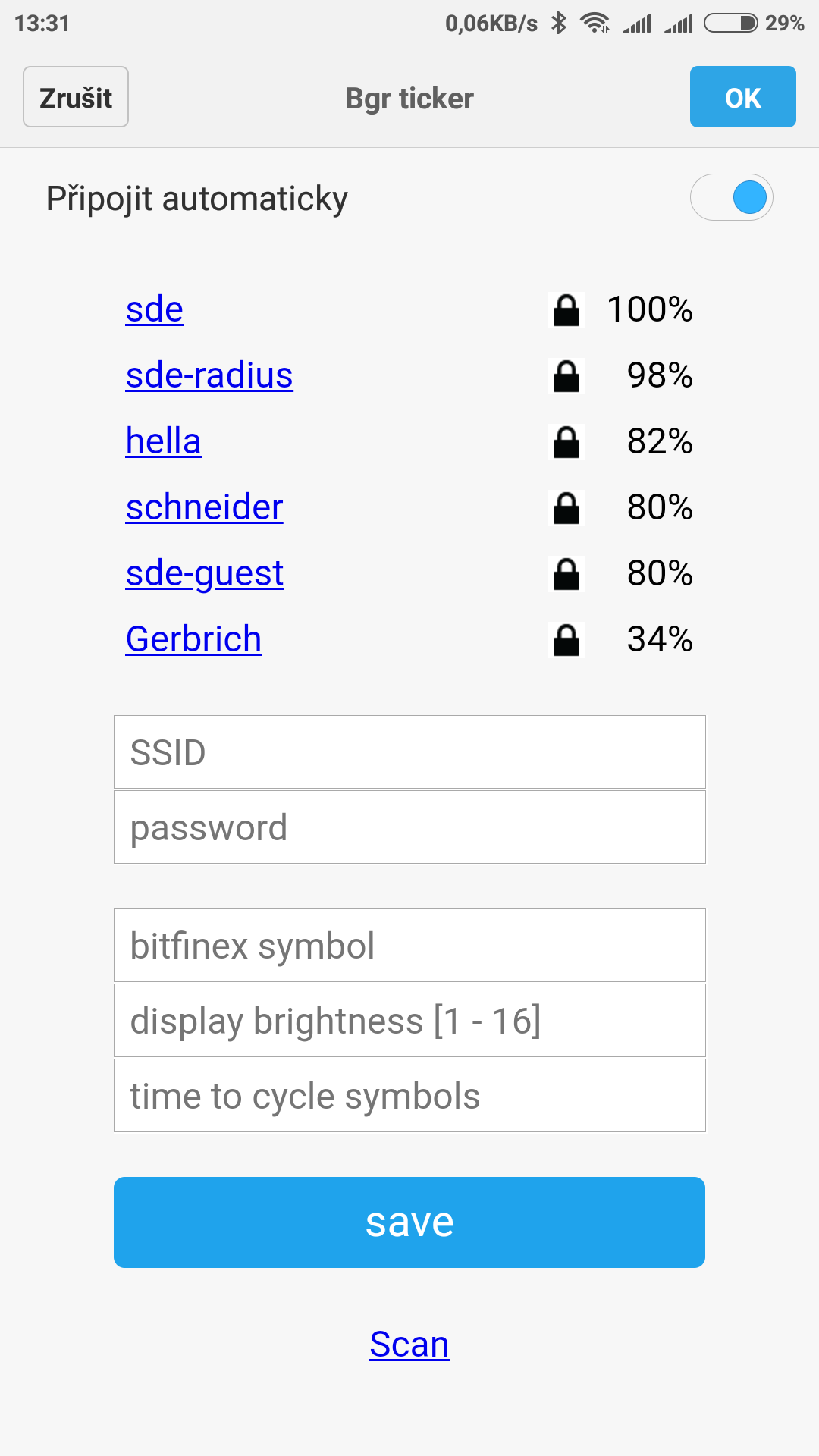Click the lock icon beside hella network

pos(566,442)
